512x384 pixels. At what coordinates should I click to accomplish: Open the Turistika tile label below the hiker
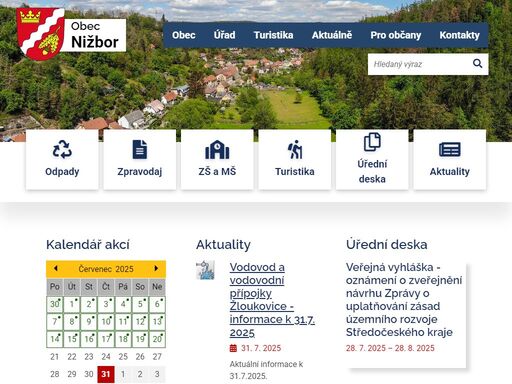click(x=295, y=172)
